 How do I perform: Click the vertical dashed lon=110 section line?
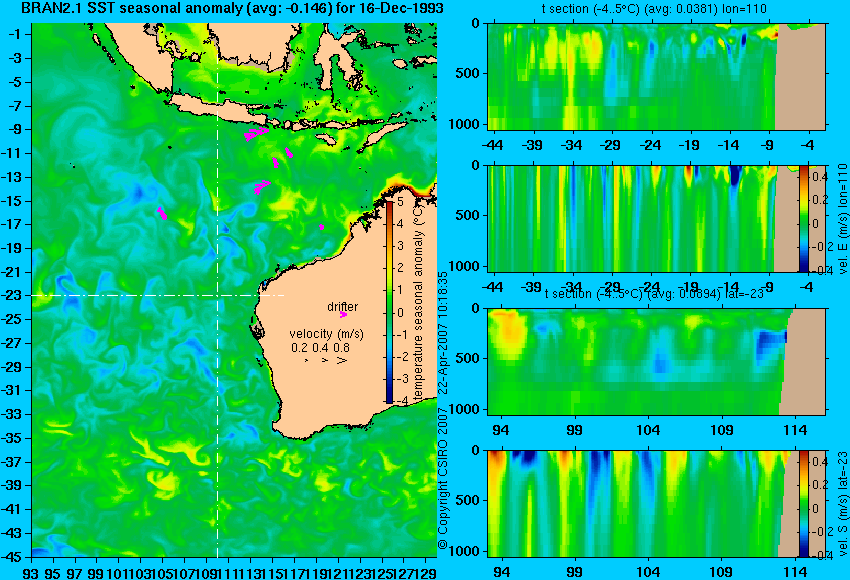coord(217,290)
